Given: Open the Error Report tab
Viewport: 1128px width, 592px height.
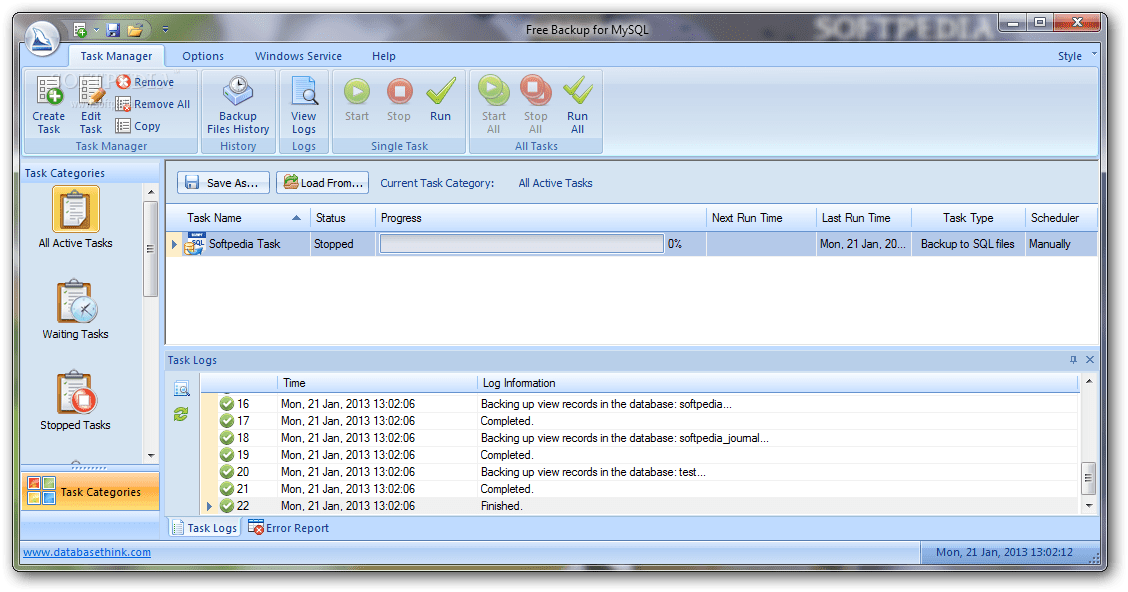Looking at the screenshot, I should tap(288, 527).
